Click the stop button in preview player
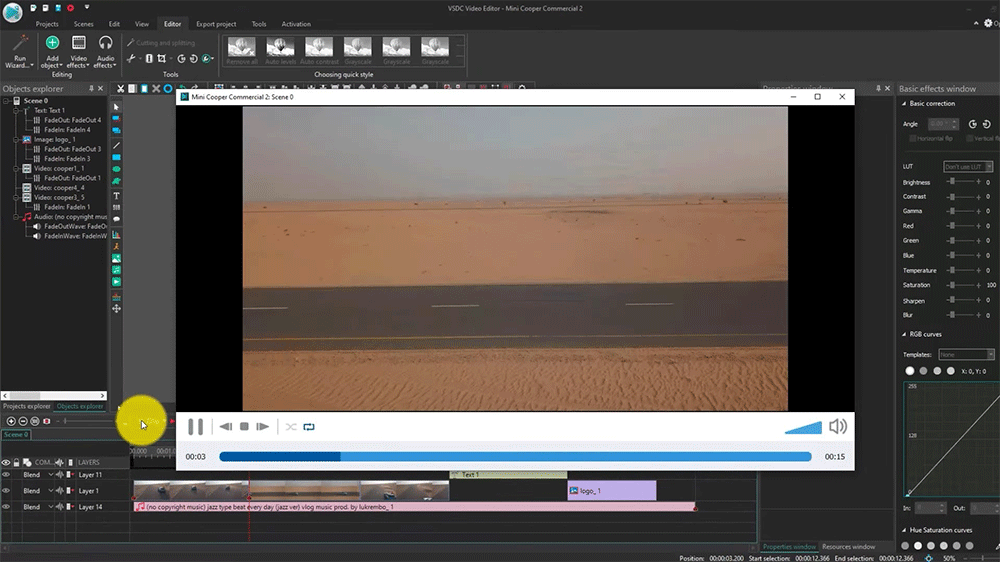 [x=244, y=427]
